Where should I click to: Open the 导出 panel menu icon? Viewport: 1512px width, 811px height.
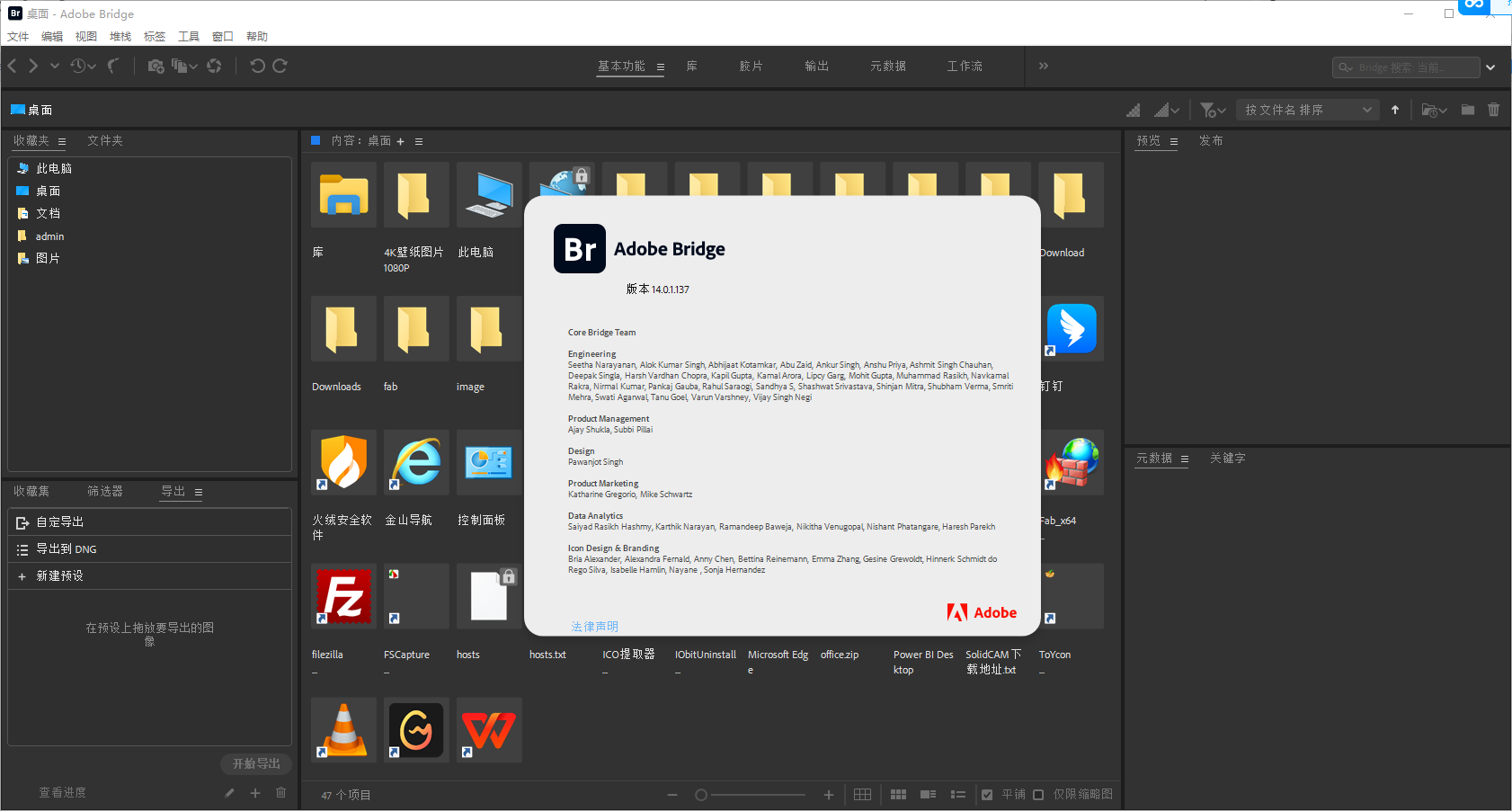click(x=199, y=493)
